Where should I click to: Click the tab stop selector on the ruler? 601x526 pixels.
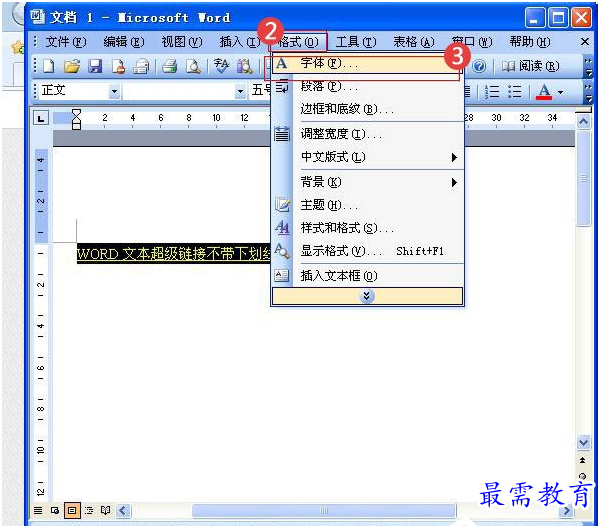point(41,118)
